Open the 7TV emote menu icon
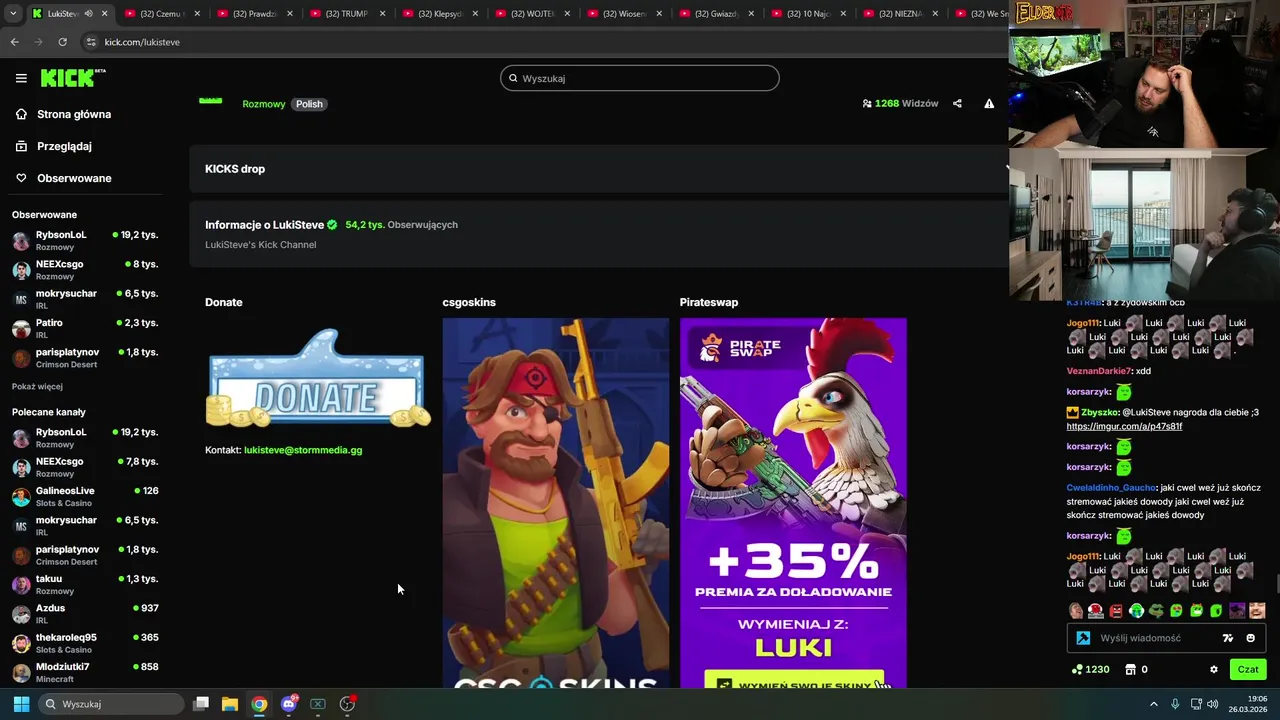1280x720 pixels. (x=1228, y=638)
